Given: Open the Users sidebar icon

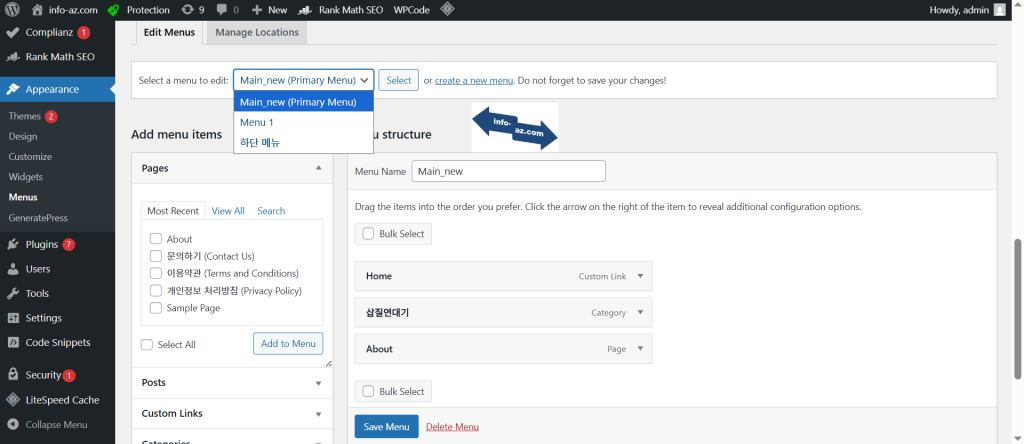Looking at the screenshot, I should point(13,269).
